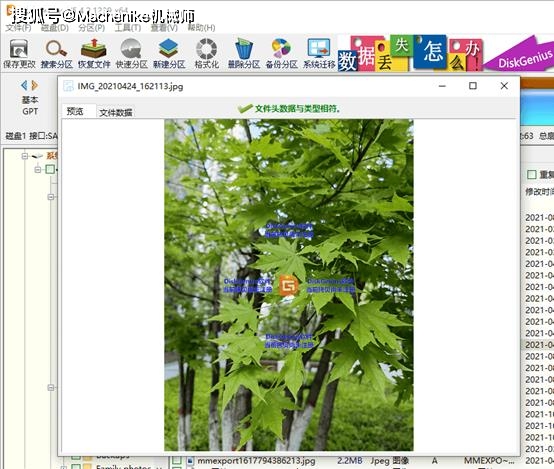Click the 数据丢失怎么办 DiskGenius banner
Screen dimensions: 554x469
click(446, 53)
